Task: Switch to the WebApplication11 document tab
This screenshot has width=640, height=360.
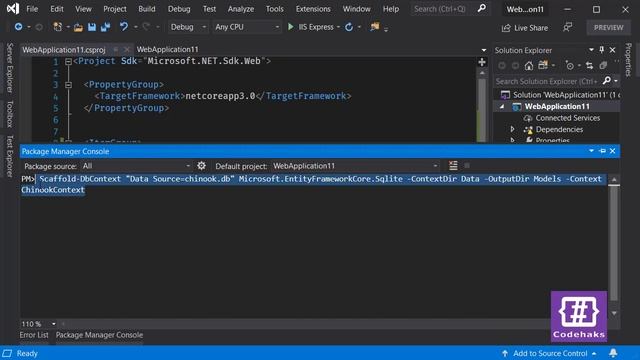Action: pos(167,49)
